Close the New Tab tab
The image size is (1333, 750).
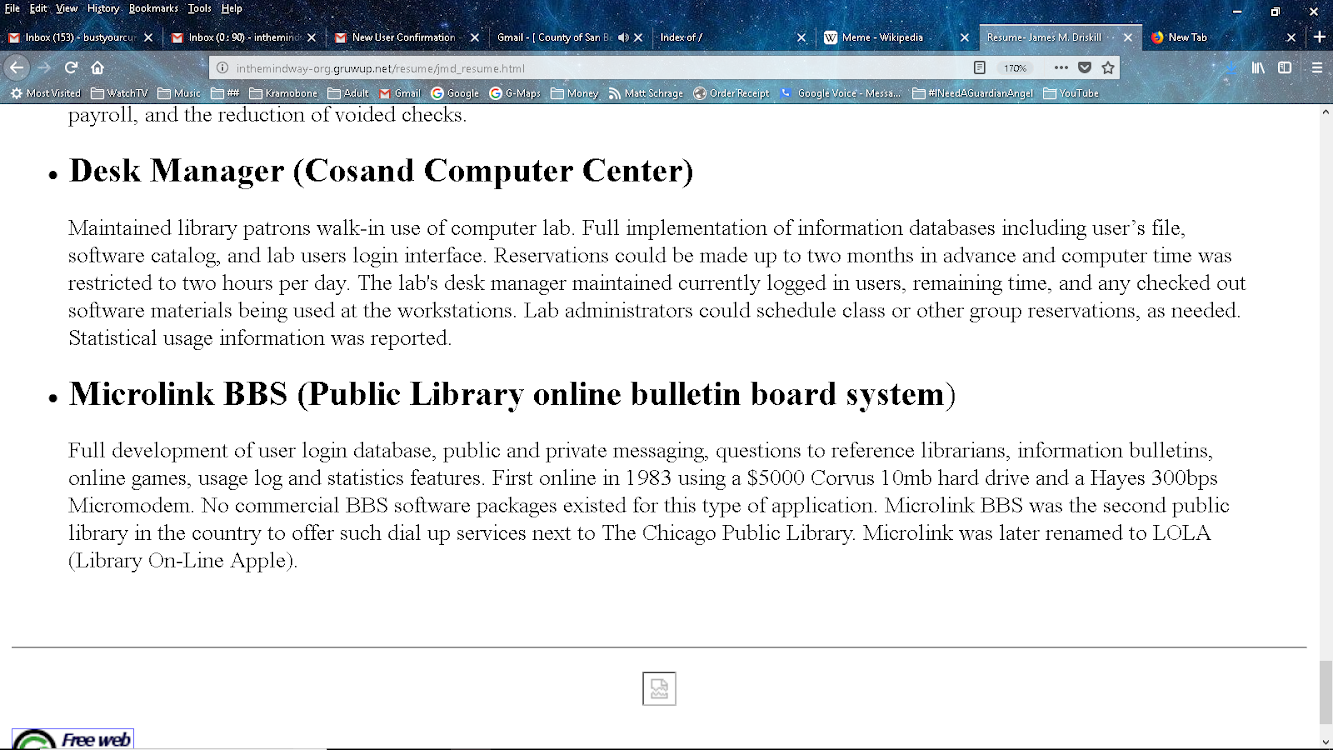(1291, 37)
